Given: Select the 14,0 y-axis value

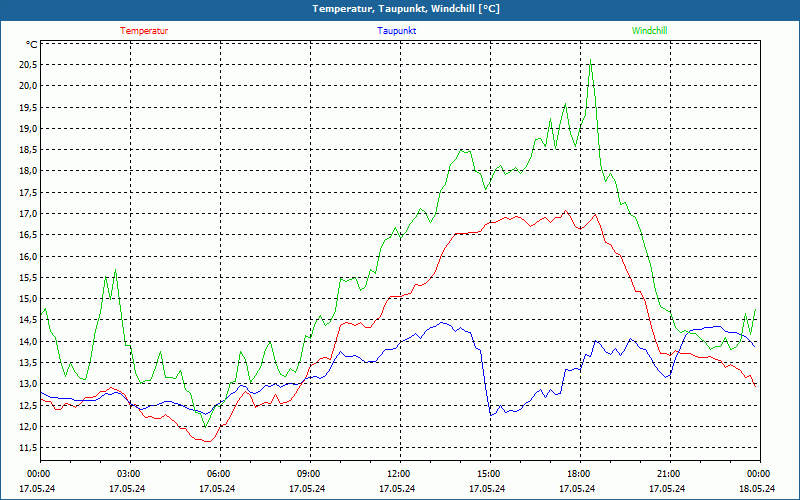Looking at the screenshot, I should [28, 341].
